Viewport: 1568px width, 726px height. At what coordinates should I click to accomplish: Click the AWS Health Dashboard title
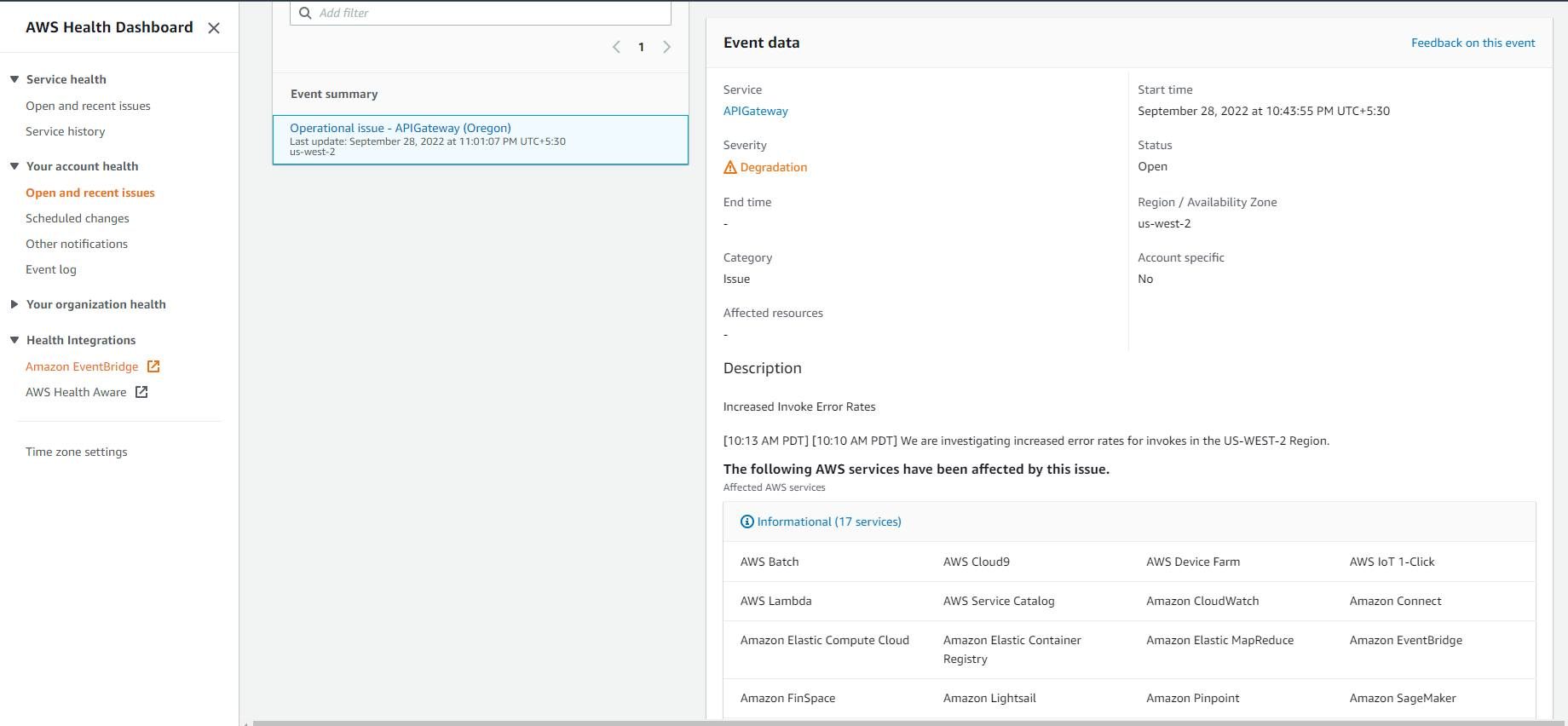[x=109, y=27]
